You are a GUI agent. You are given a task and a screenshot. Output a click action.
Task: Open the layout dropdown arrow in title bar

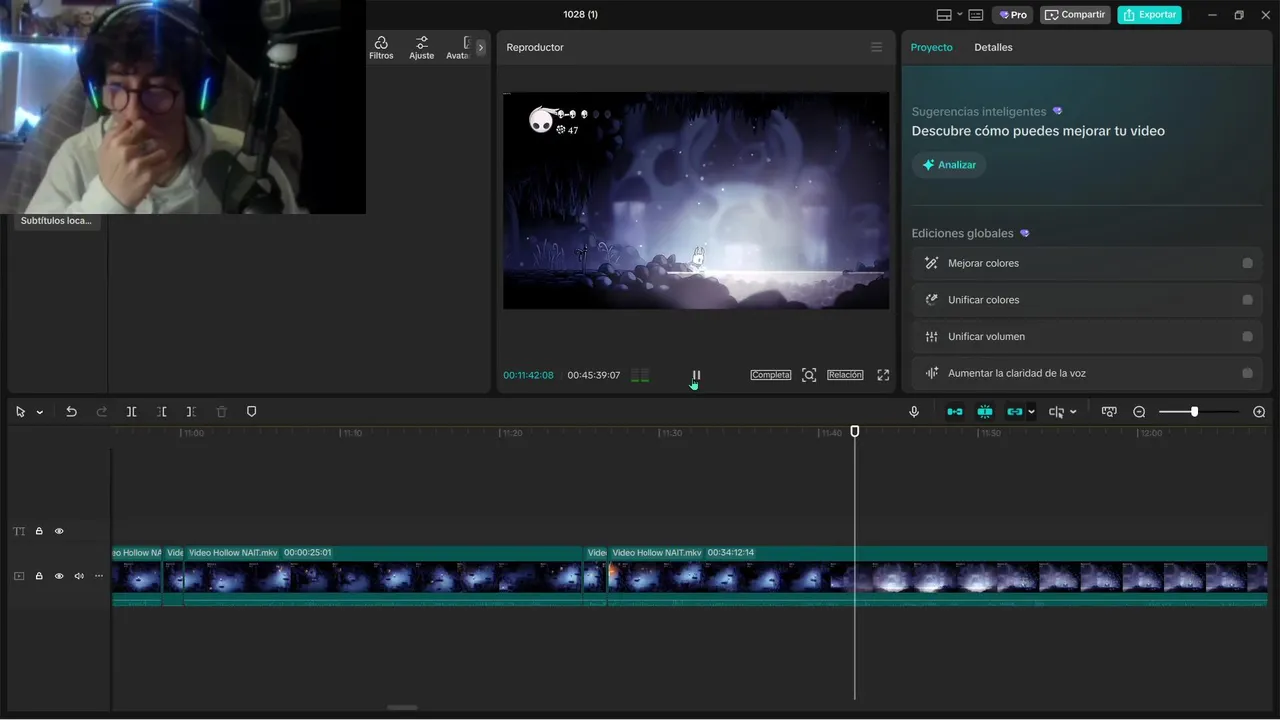(959, 14)
